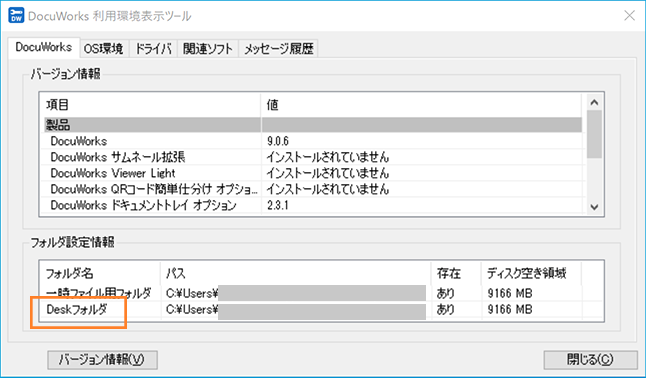The height and width of the screenshot is (378, 646).
Task: Open the ドライバ tab
Action: tap(153, 49)
